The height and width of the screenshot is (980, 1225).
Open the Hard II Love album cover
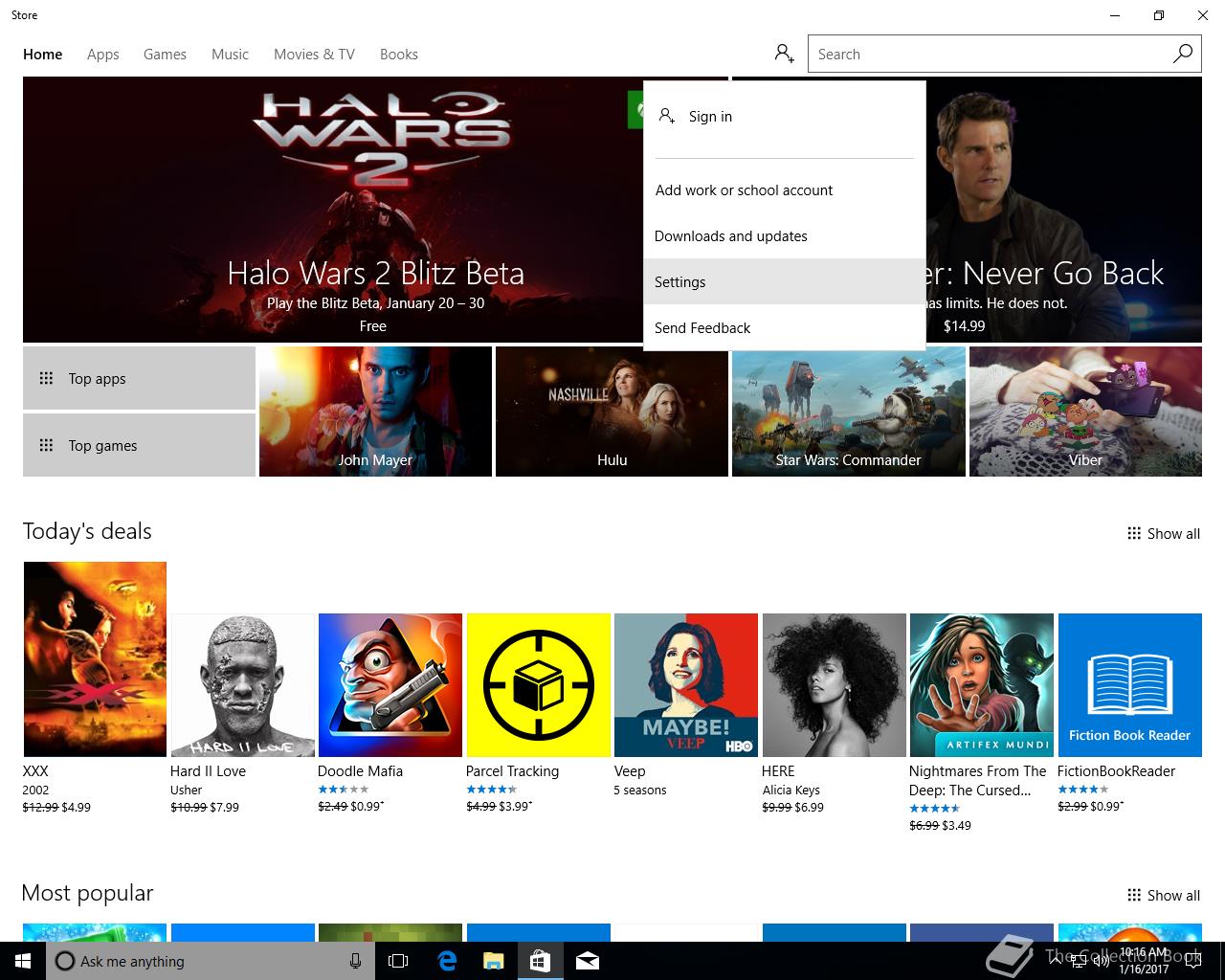[x=242, y=685]
